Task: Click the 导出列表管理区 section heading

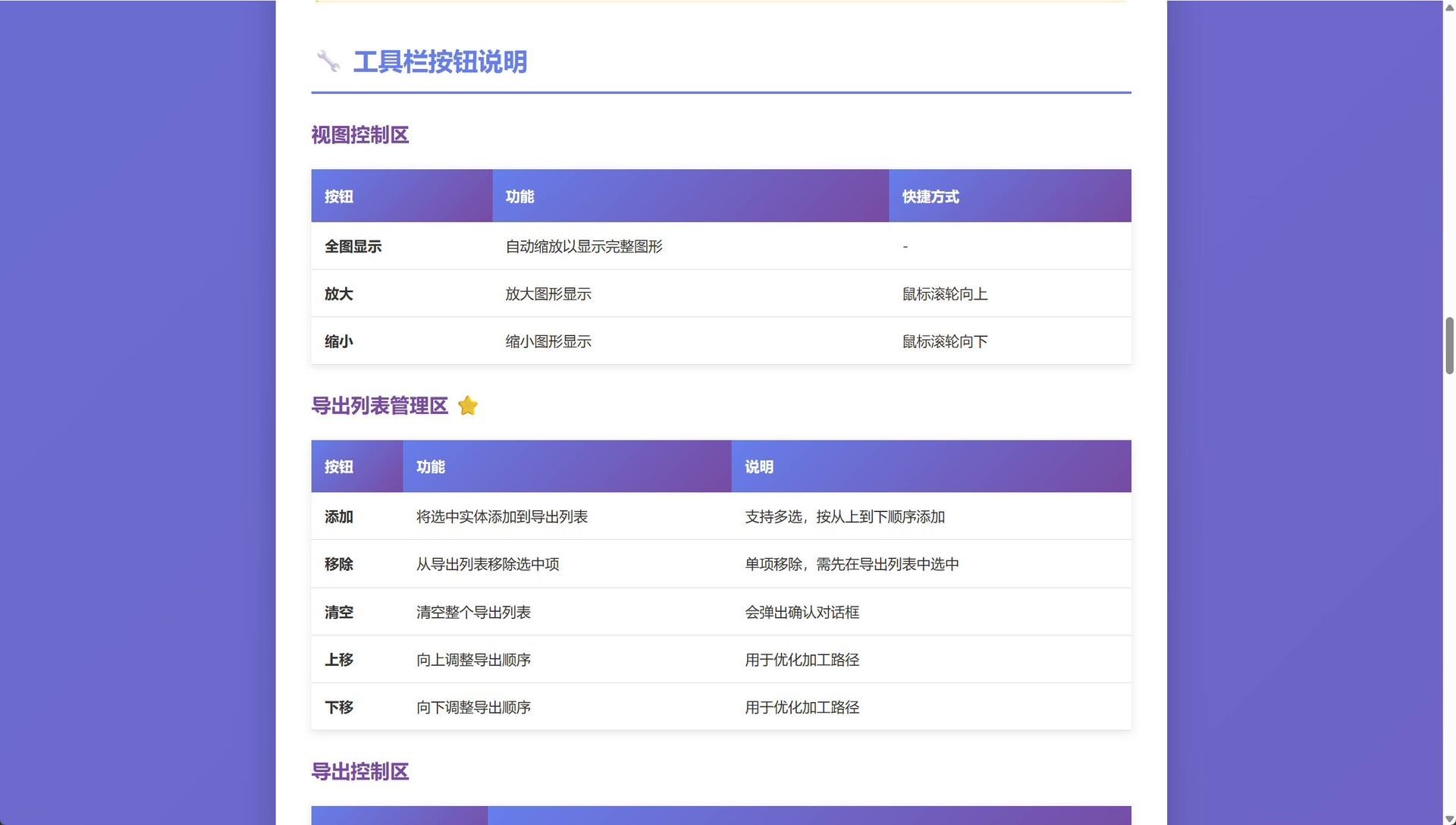Action: (379, 406)
